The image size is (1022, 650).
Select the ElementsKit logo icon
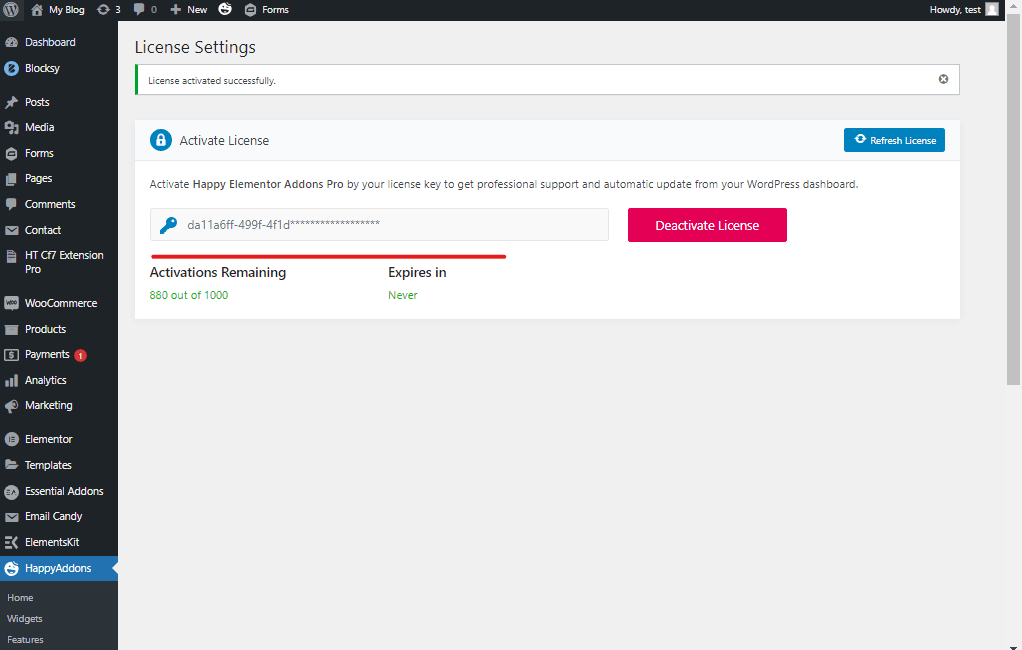[x=11, y=542]
